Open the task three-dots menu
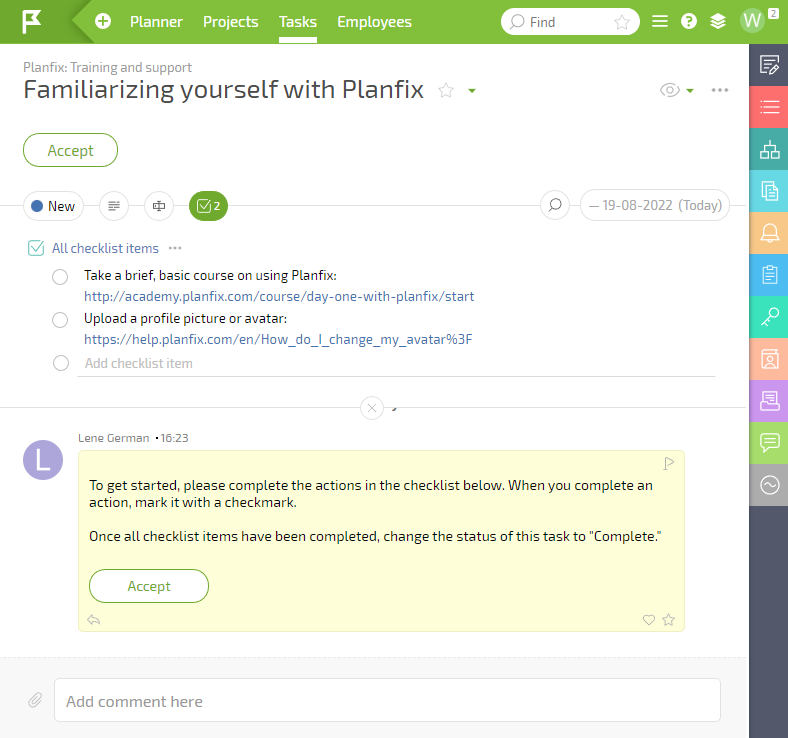 coord(720,90)
